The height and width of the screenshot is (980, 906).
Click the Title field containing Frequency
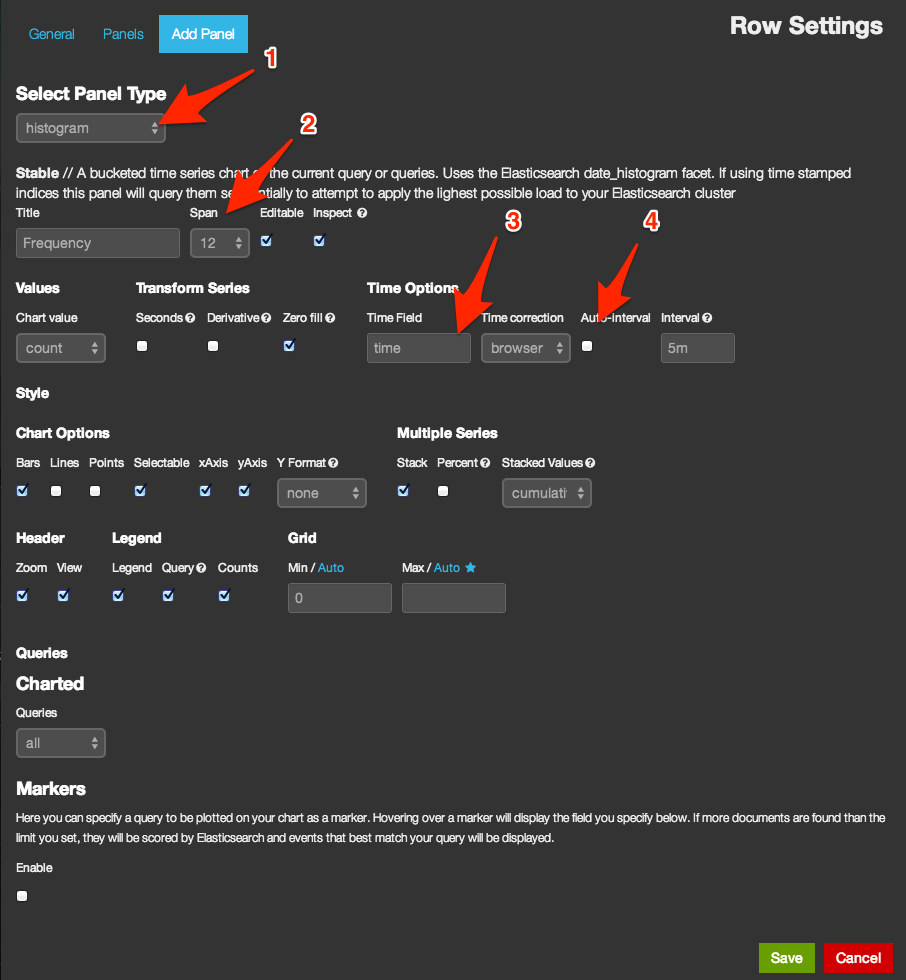(97, 243)
